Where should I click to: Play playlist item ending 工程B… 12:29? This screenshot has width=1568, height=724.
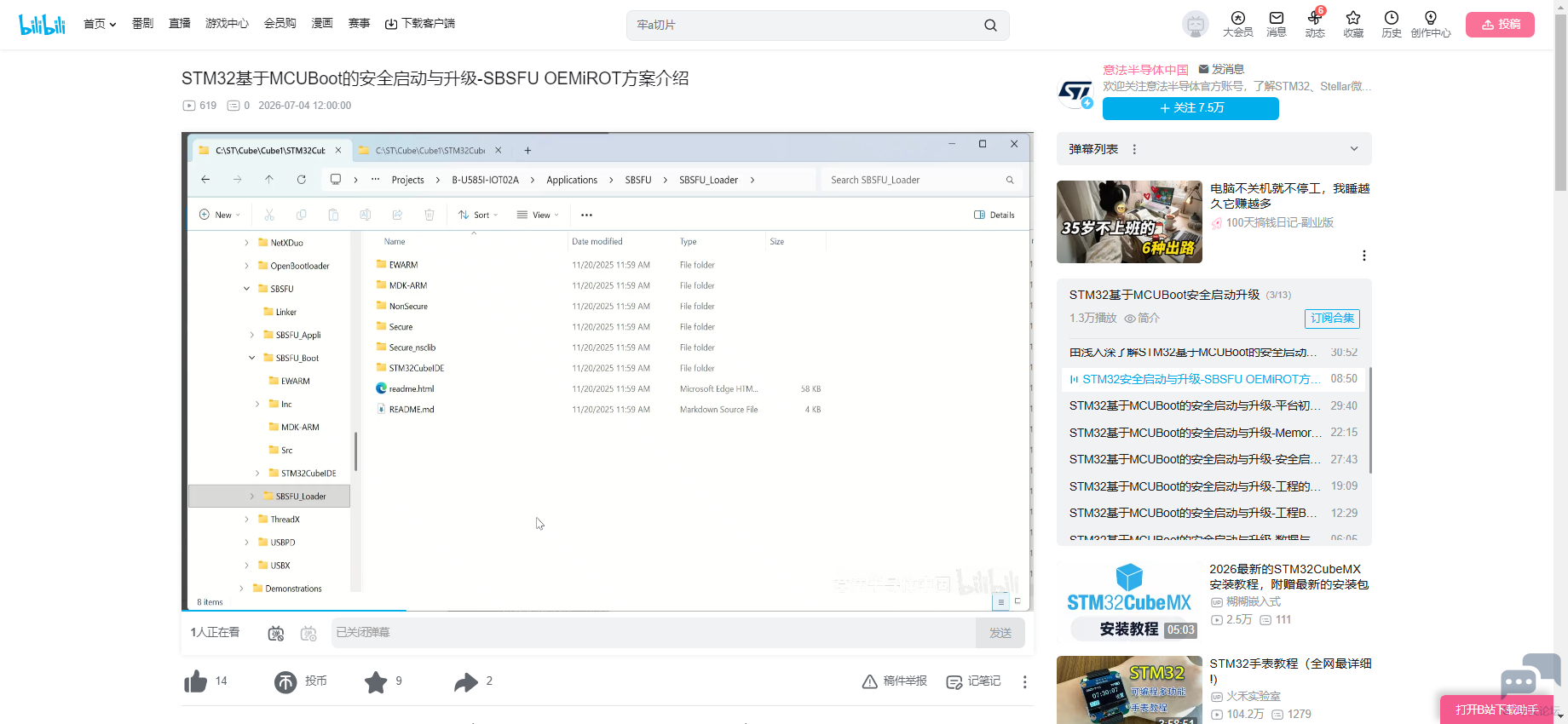tap(1213, 513)
